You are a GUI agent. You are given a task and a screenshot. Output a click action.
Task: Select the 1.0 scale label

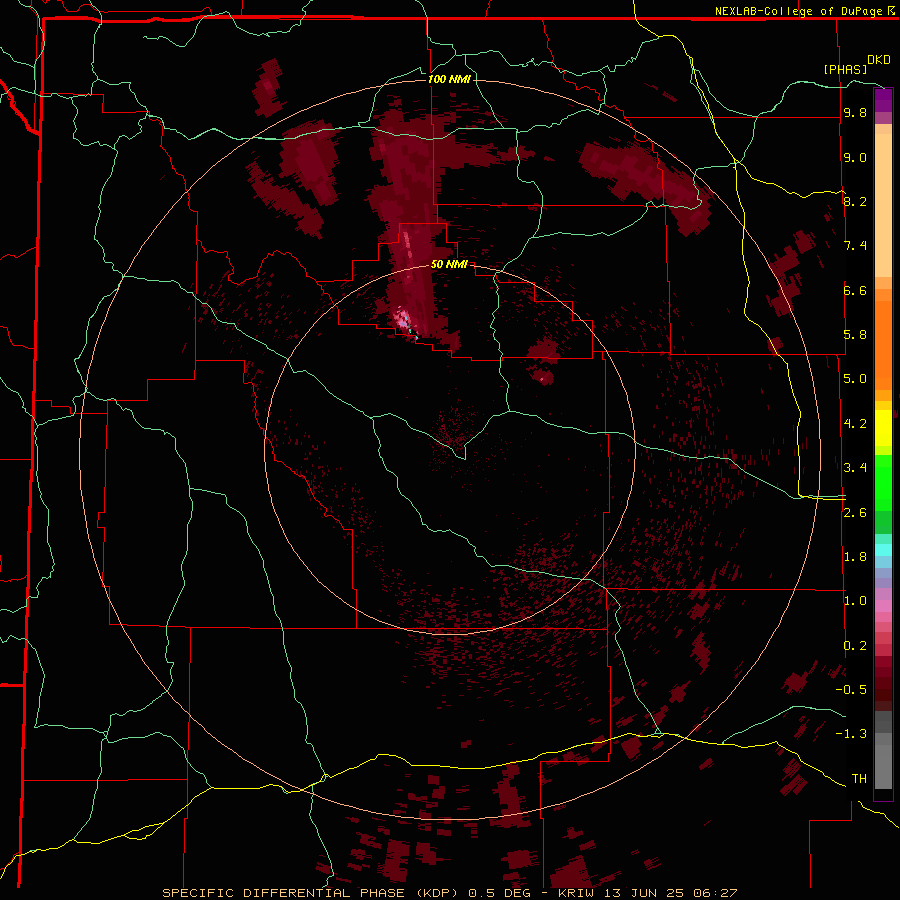855,601
